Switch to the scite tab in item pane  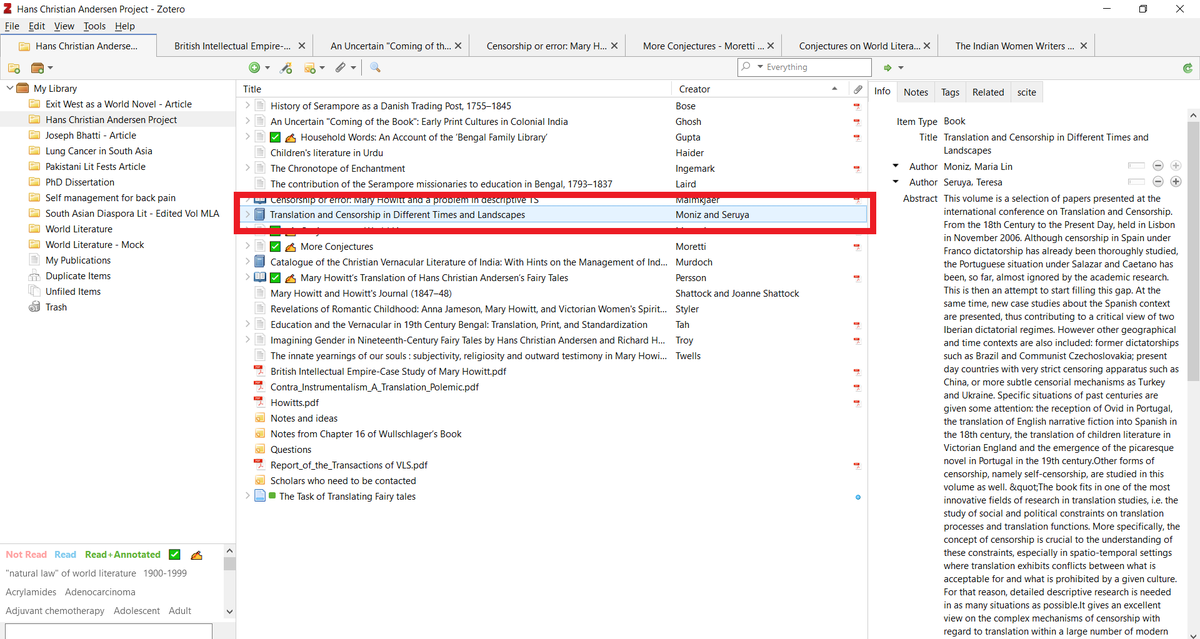point(1027,92)
